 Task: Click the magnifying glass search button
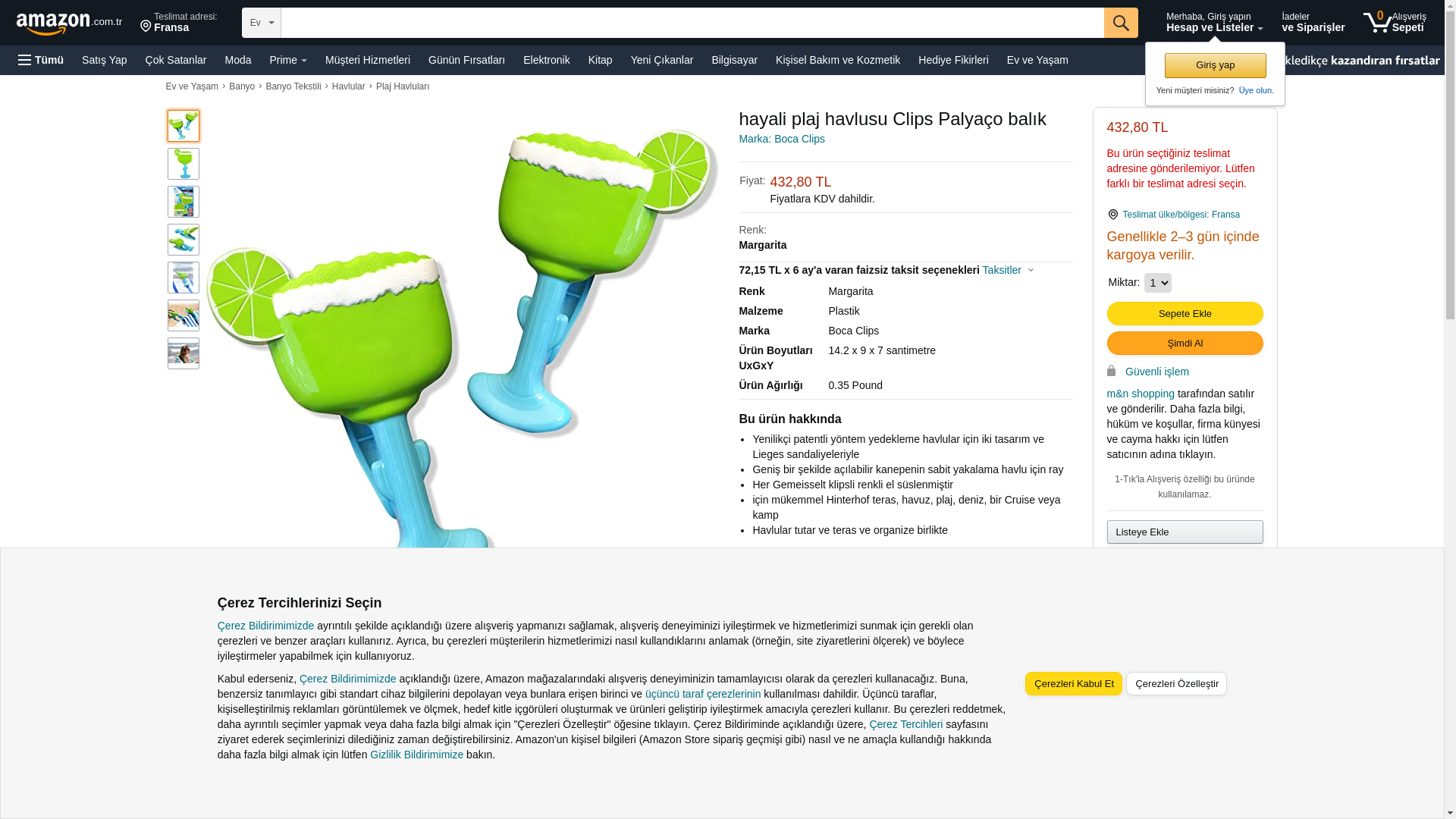click(x=1121, y=23)
